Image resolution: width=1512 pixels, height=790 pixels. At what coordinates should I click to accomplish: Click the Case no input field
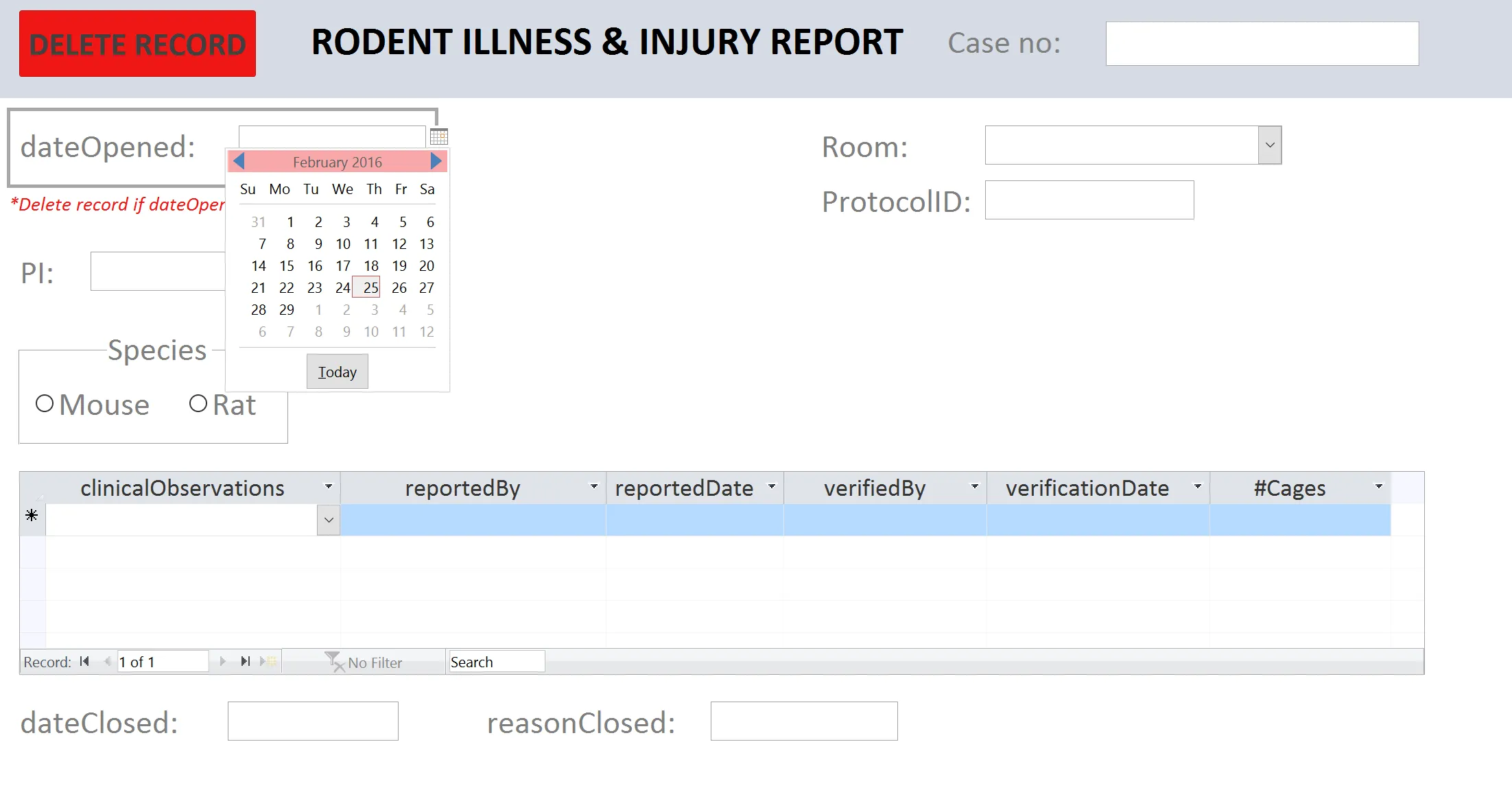click(x=1262, y=44)
